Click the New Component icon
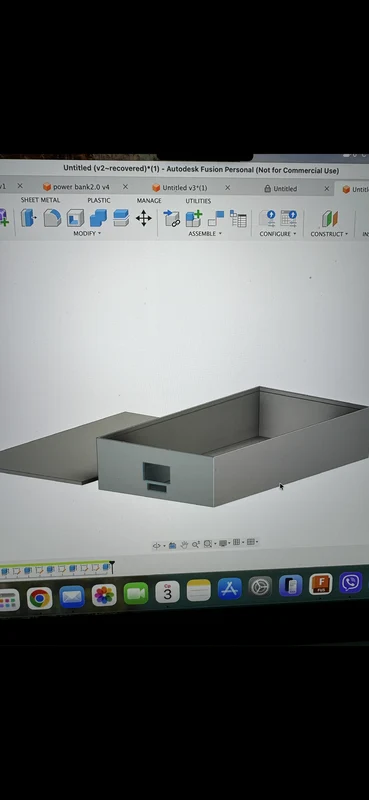Screen dimensions: 369x800 coord(194,218)
